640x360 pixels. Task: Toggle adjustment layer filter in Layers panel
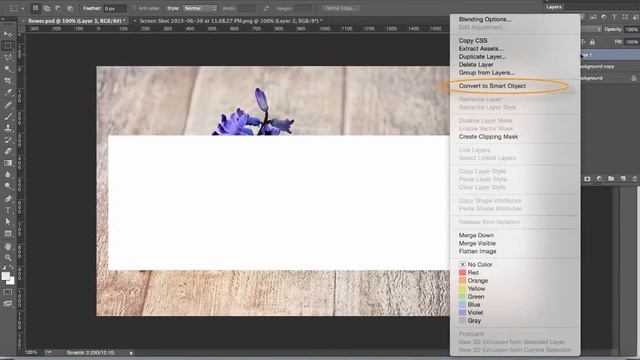click(x=604, y=17)
